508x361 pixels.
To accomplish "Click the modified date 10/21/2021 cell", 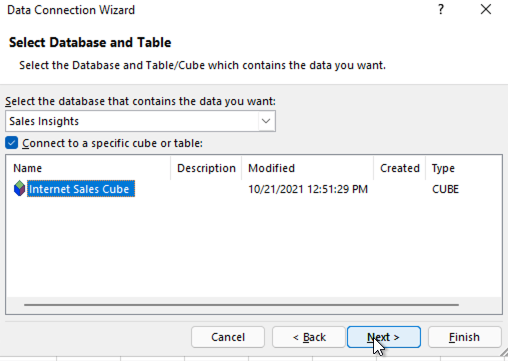I will tap(308, 189).
